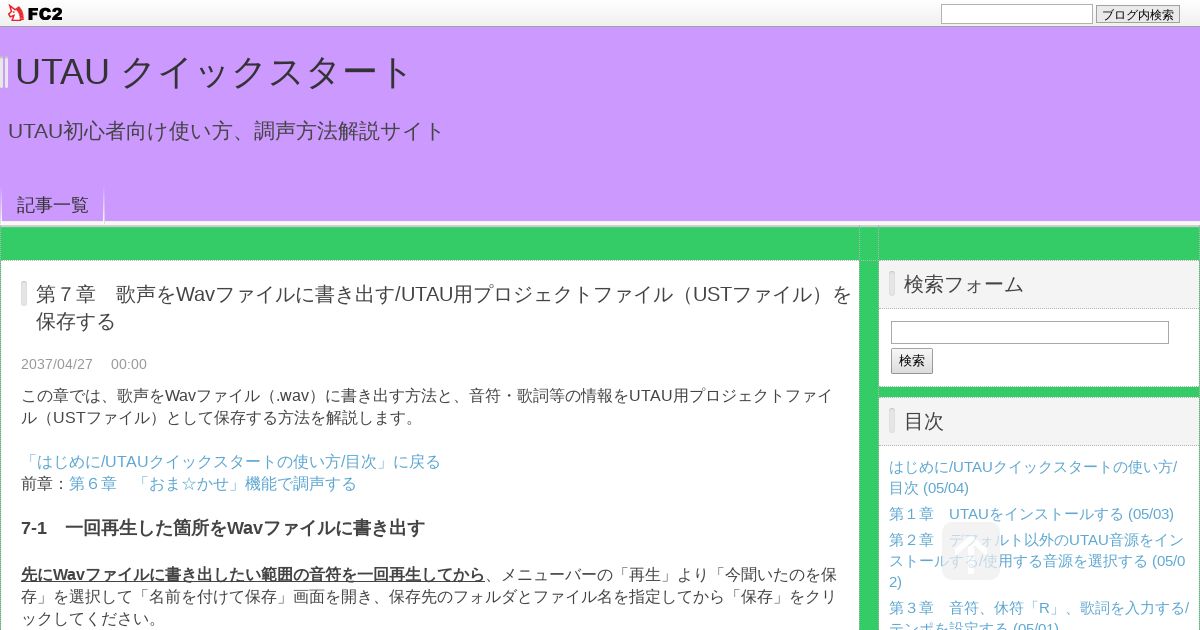Open sidebar link 第２章 デフォルト以外のUTAU音源
Screen dimensions: 1200x630
coord(1037,560)
